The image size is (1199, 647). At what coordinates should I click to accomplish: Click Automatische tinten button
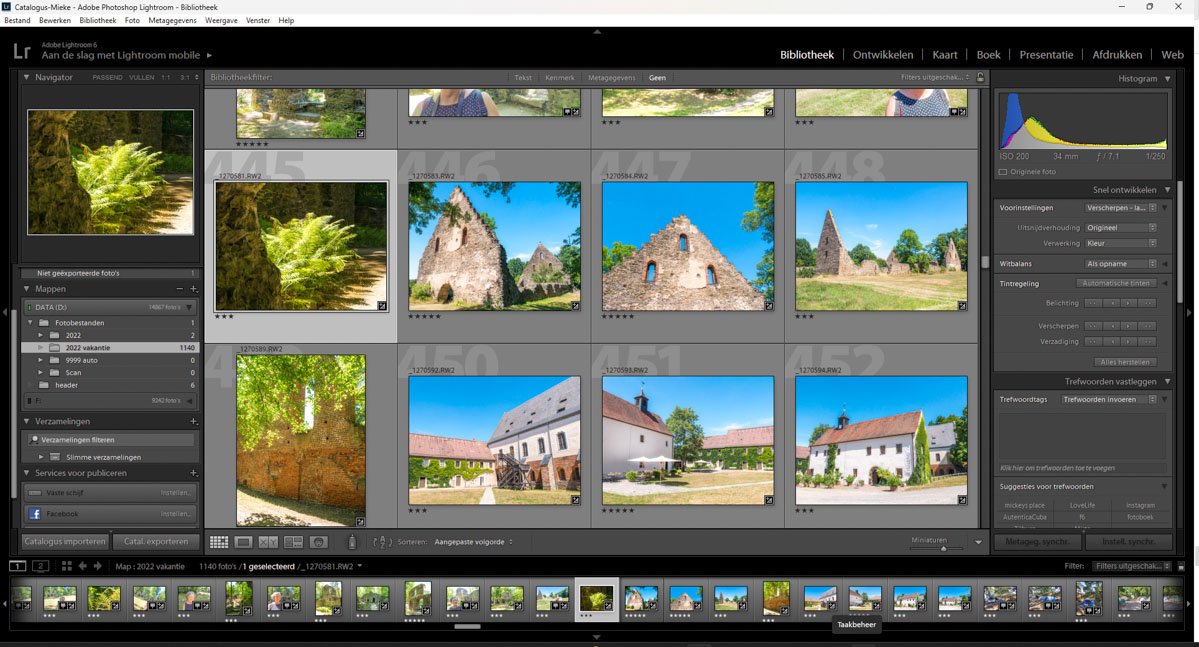(x=1115, y=284)
